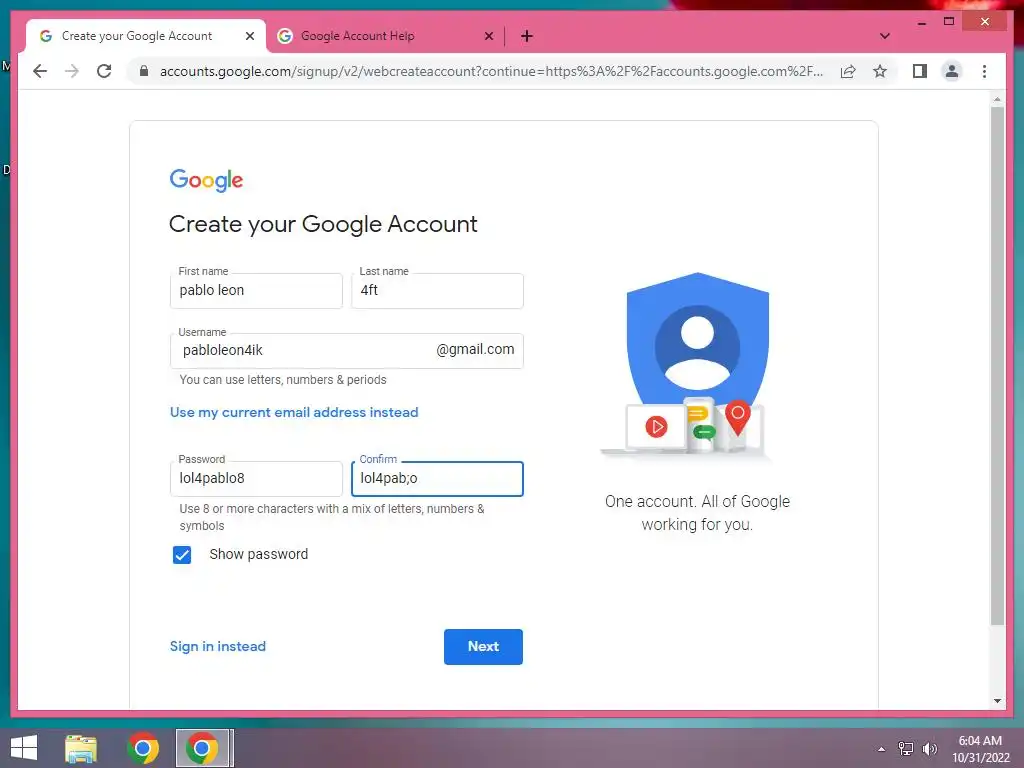
Task: Reload the page with the refresh icon
Action: [104, 71]
